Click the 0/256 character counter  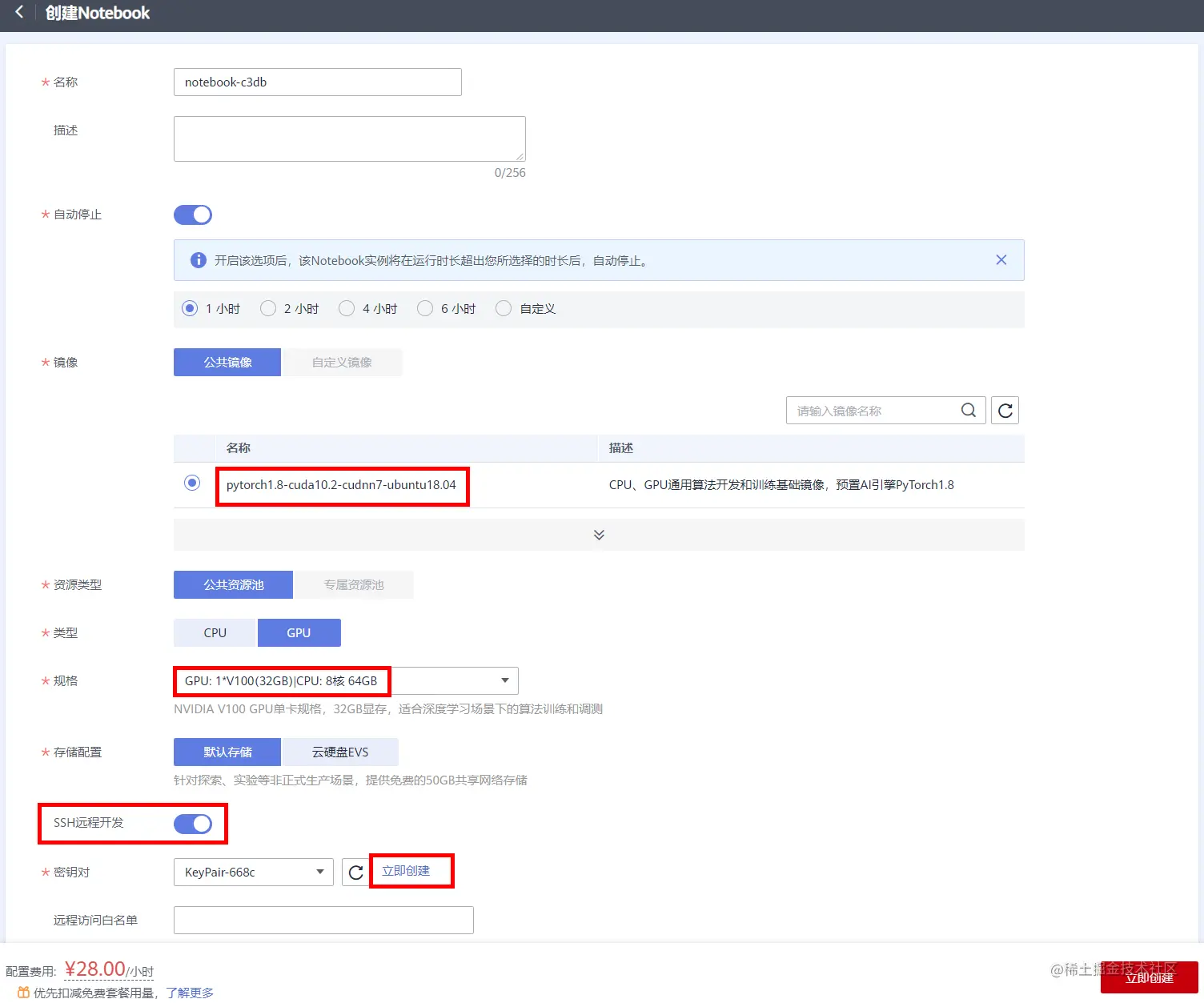510,173
